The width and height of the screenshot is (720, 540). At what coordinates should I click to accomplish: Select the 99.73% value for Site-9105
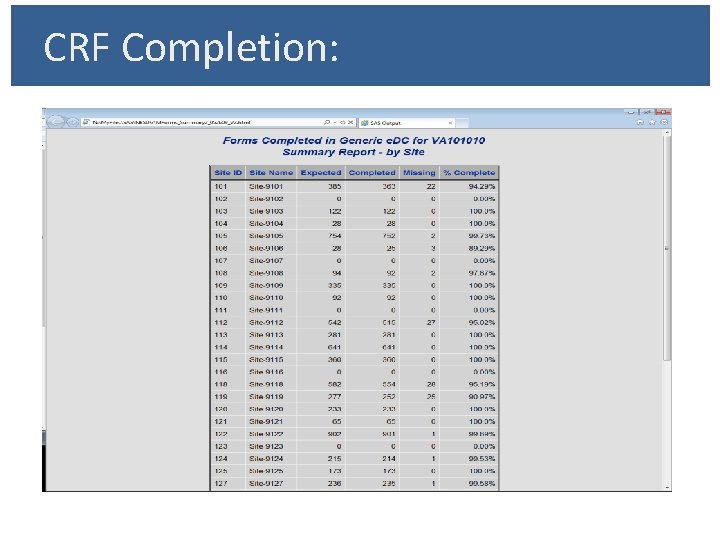coord(482,236)
